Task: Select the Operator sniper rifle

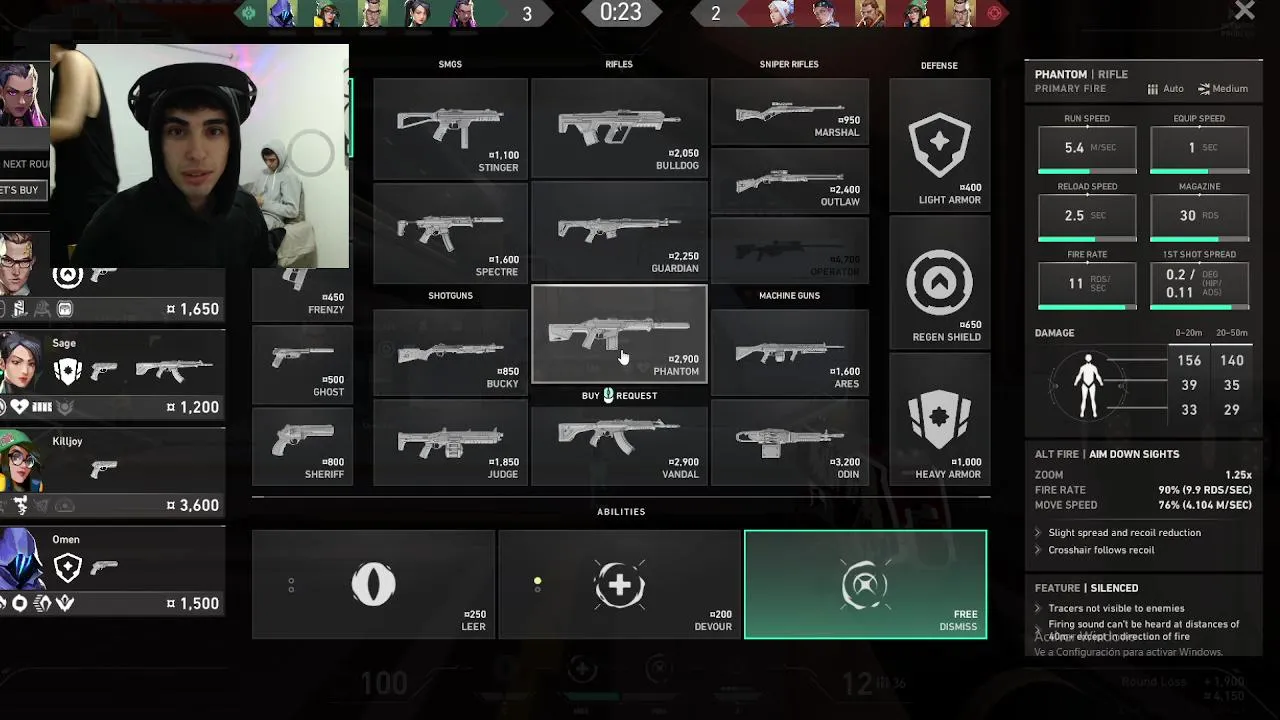Action: coord(789,250)
